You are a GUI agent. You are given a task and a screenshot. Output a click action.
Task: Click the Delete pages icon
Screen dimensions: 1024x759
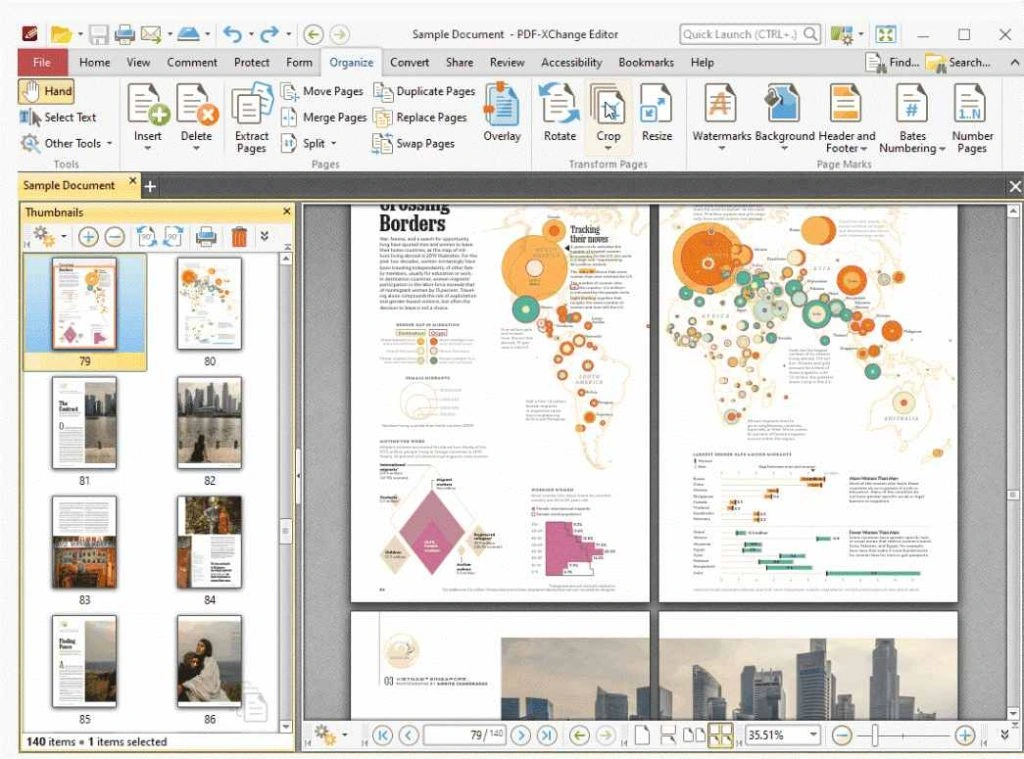[197, 105]
